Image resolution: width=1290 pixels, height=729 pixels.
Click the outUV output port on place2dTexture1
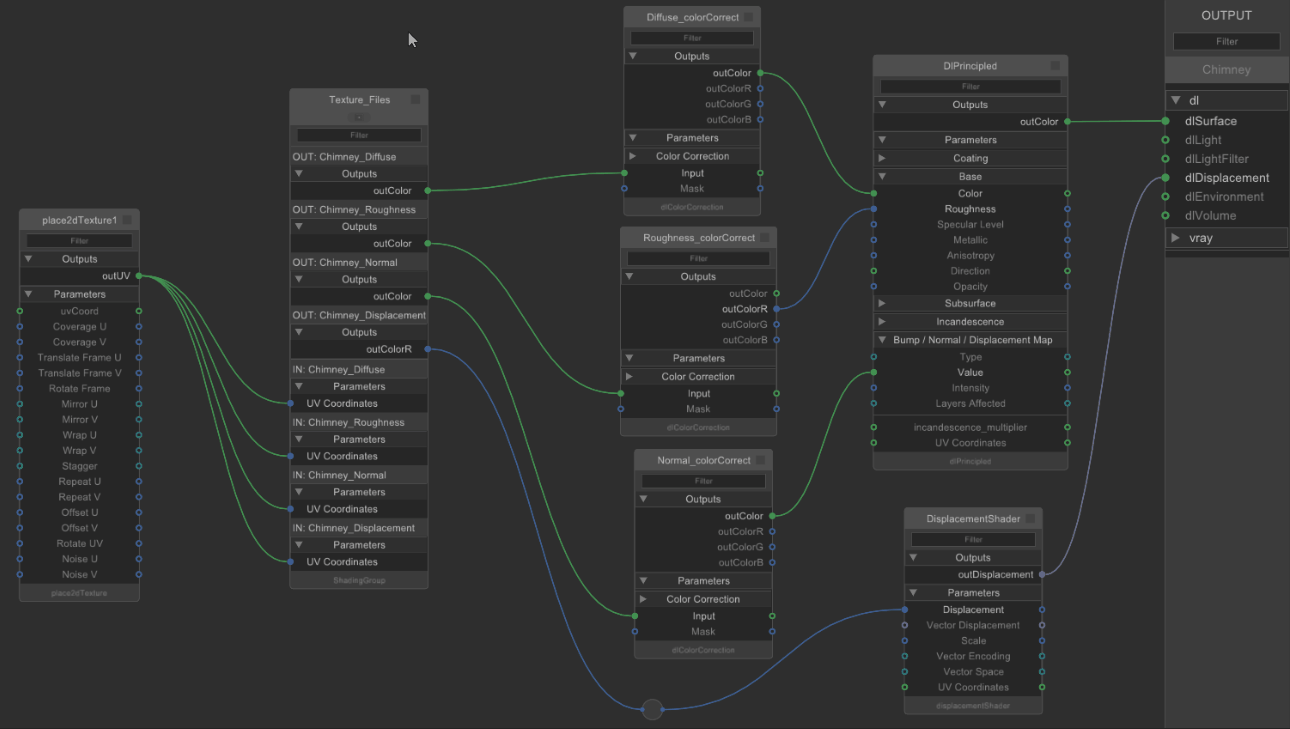coord(139,276)
